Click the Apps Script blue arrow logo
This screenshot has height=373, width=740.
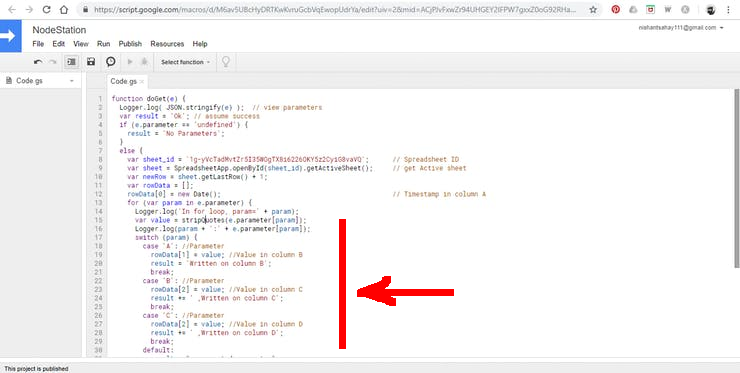10,36
